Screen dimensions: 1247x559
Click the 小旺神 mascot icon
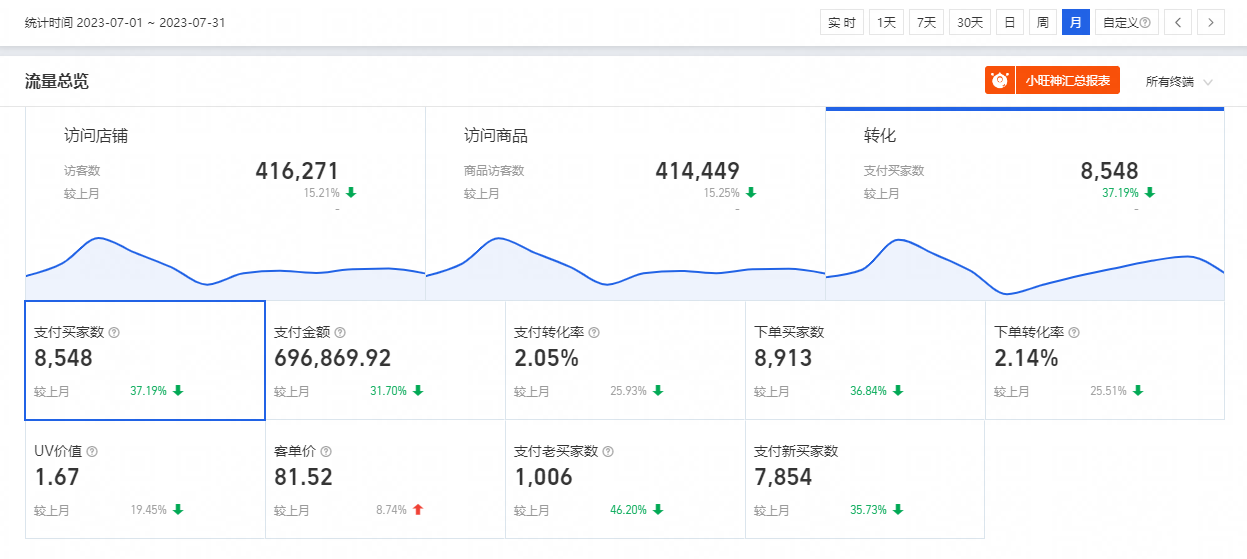(1000, 81)
